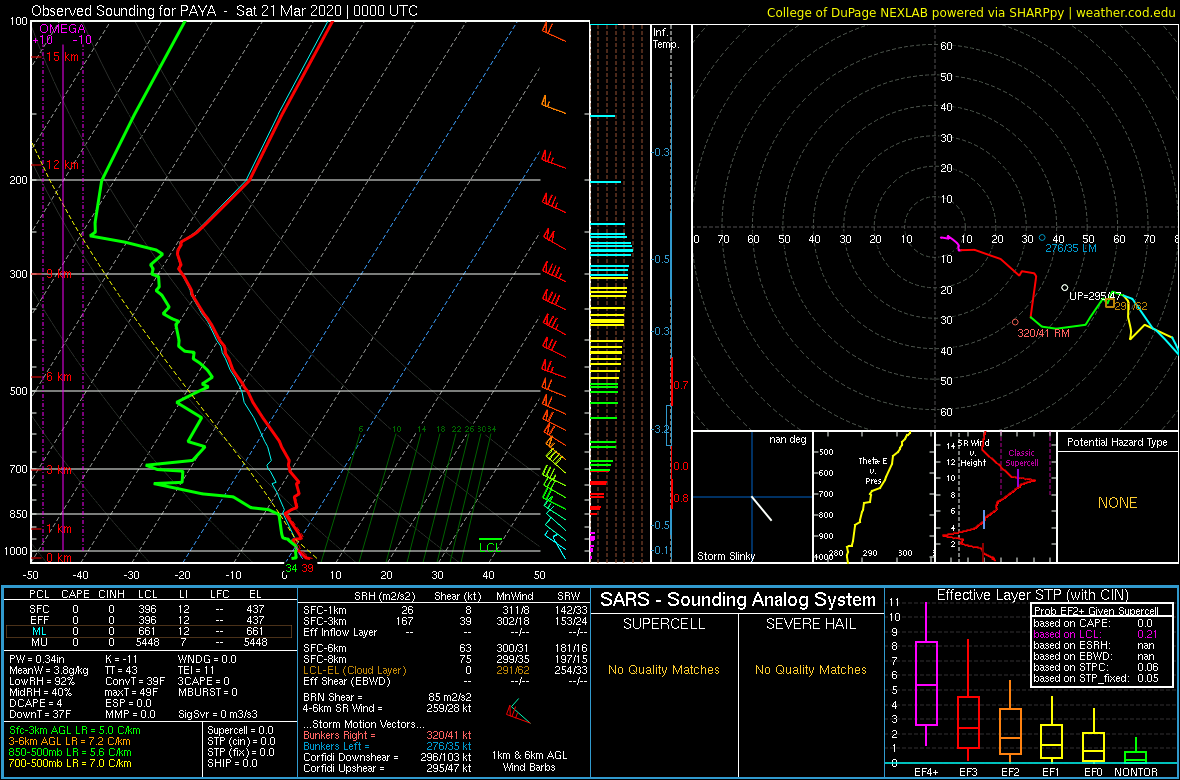This screenshot has height=780, width=1180.
Task: Click the SARS - Sounding Analog System heading
Action: 738,600
